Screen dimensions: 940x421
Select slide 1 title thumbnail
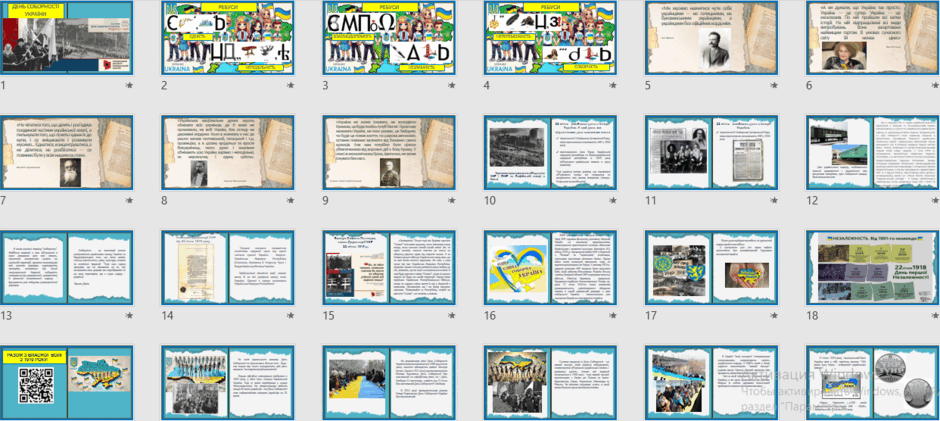pyautogui.click(x=67, y=38)
